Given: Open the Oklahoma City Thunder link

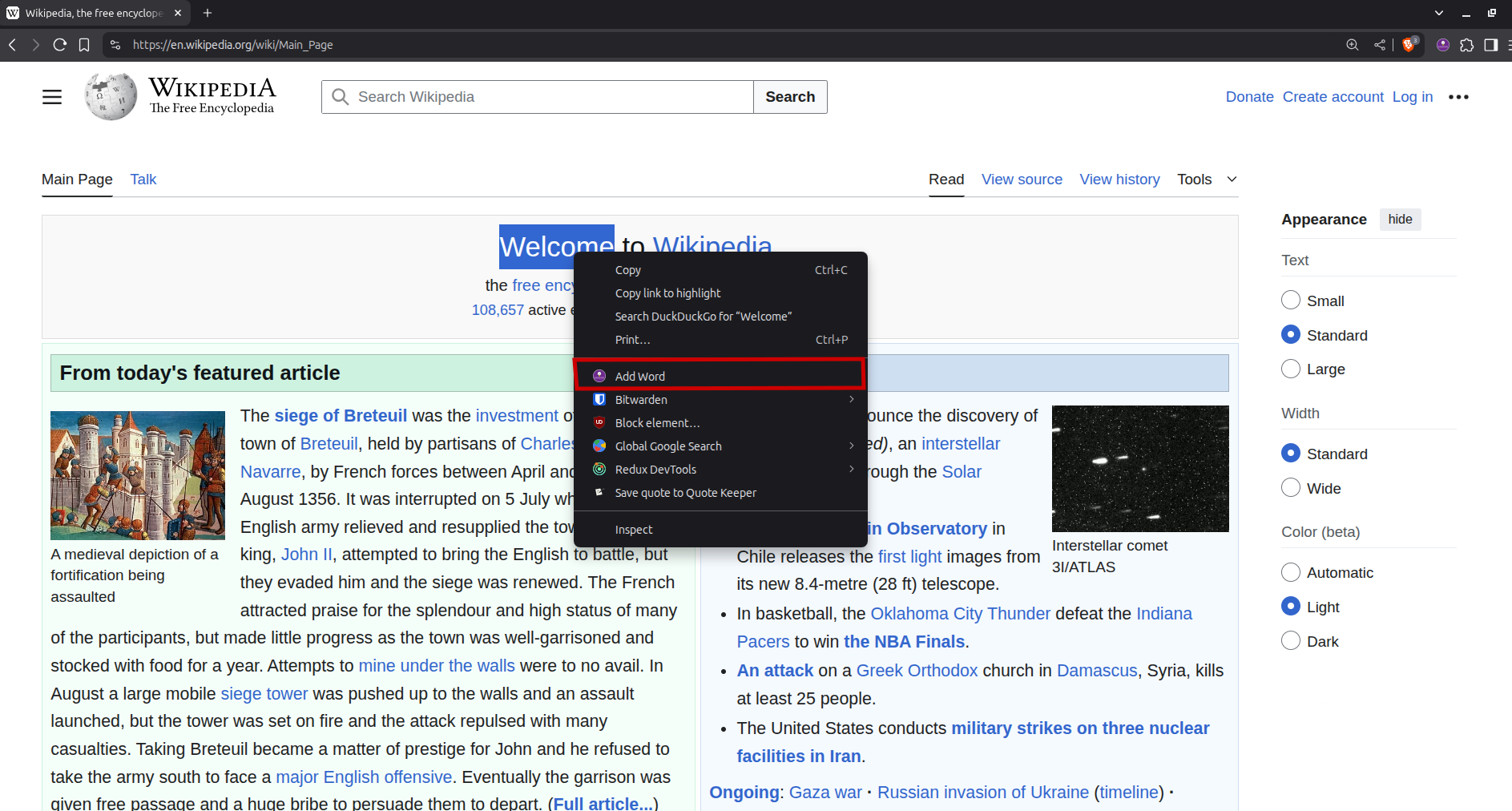Looking at the screenshot, I should coord(960,614).
